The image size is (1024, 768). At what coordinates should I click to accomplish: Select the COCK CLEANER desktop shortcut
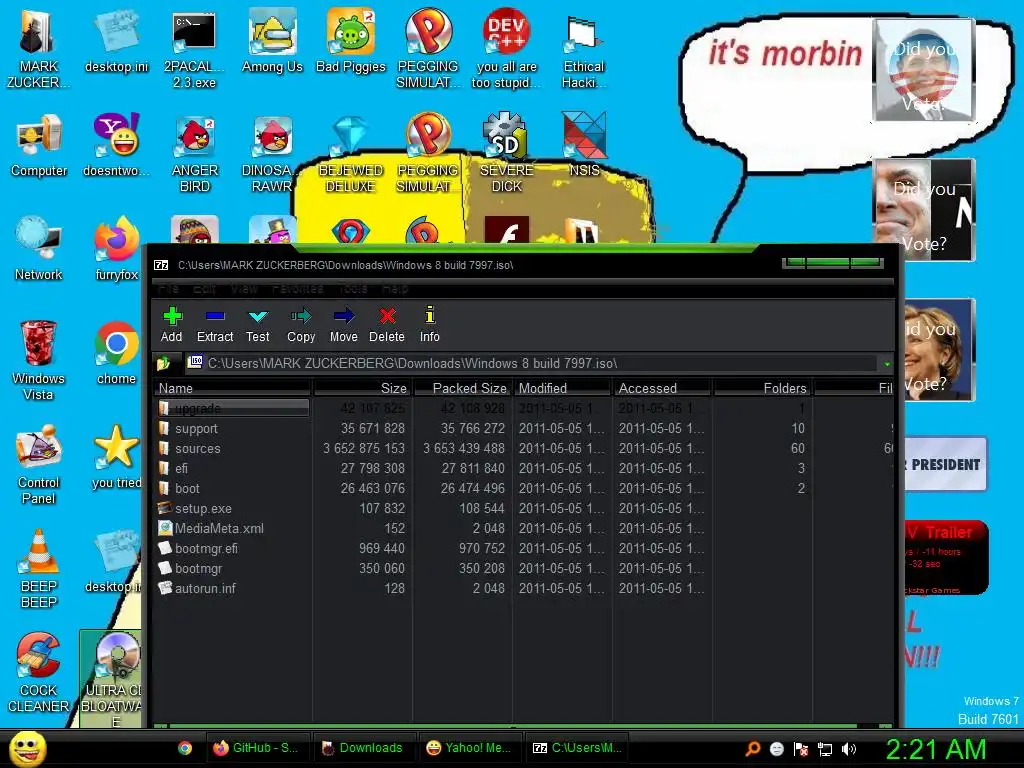39,673
